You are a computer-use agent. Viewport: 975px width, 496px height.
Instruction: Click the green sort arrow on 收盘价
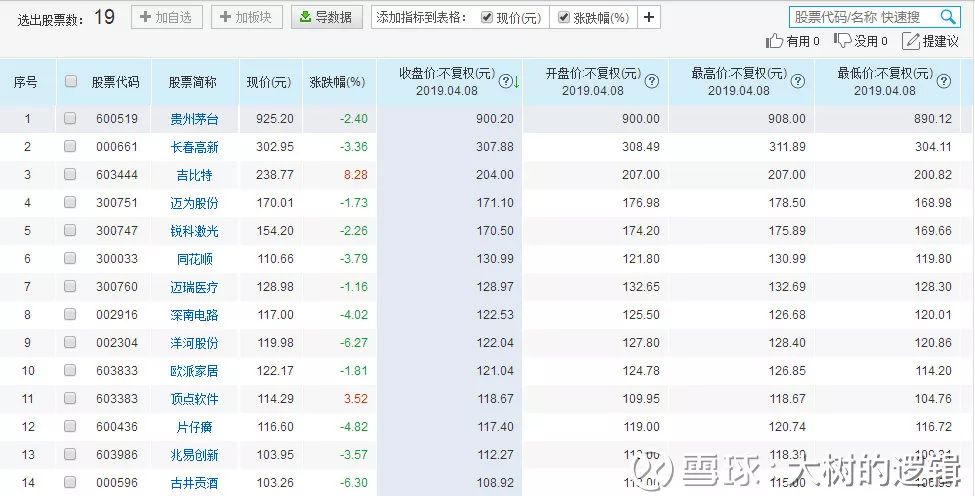pyautogui.click(x=517, y=81)
